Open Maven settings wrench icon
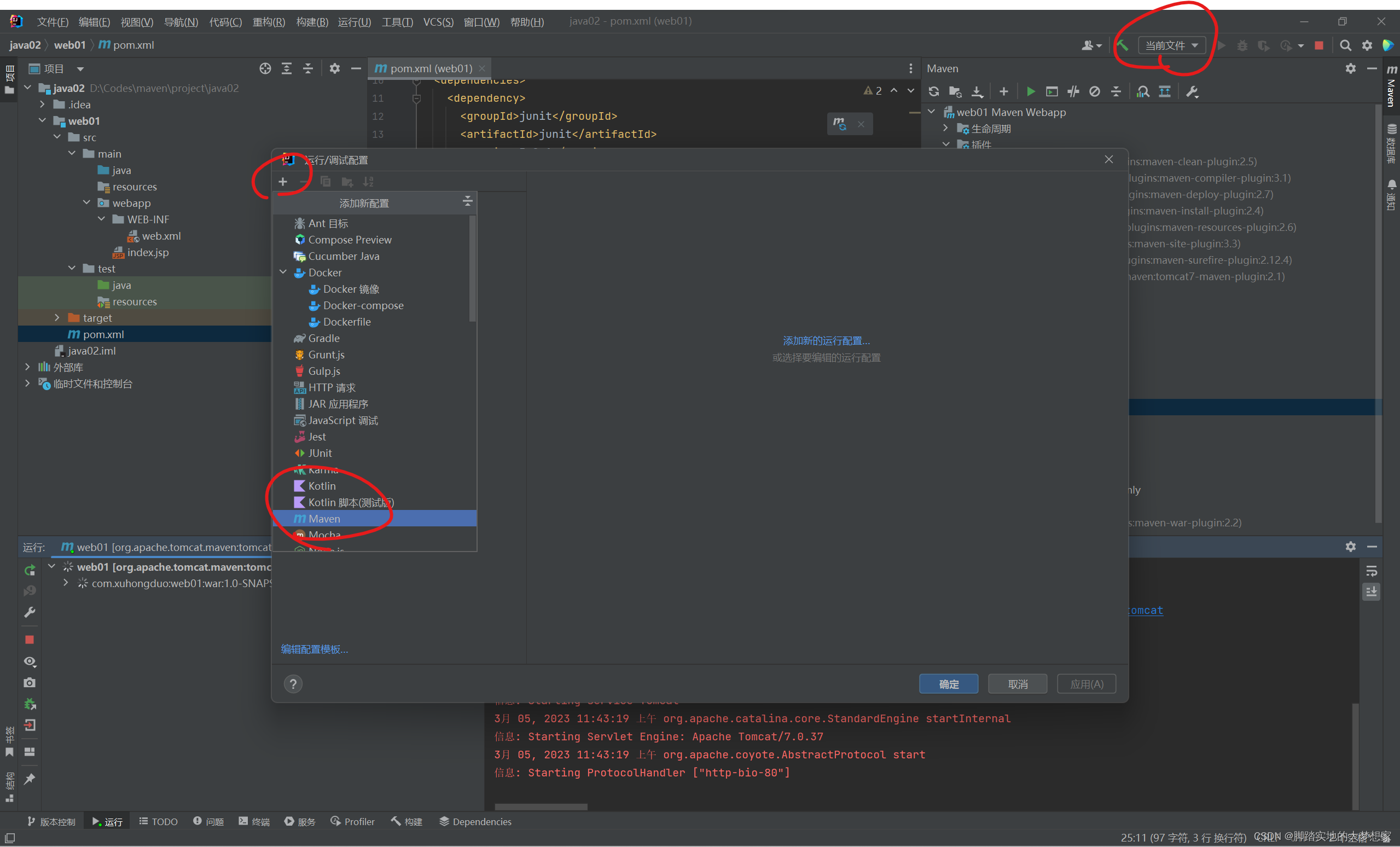Screen dimensions: 1400x847 [1192, 91]
